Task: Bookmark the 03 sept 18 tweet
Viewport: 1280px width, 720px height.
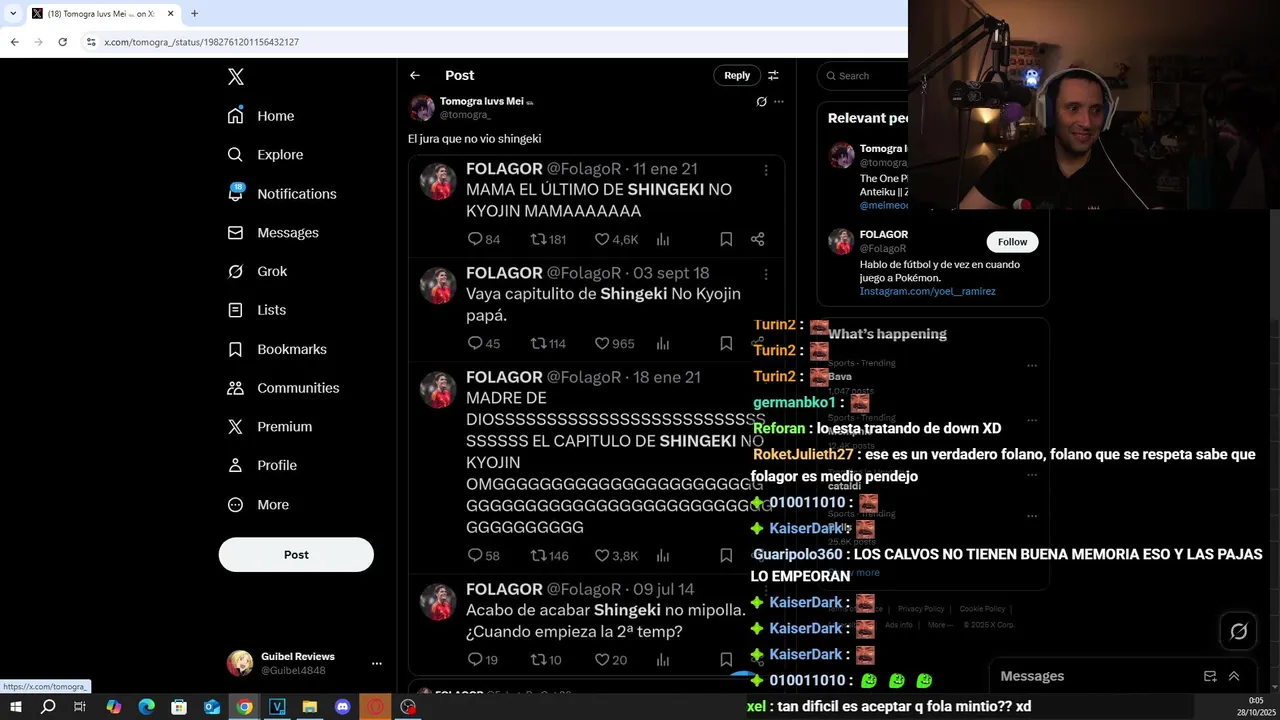Action: click(726, 343)
